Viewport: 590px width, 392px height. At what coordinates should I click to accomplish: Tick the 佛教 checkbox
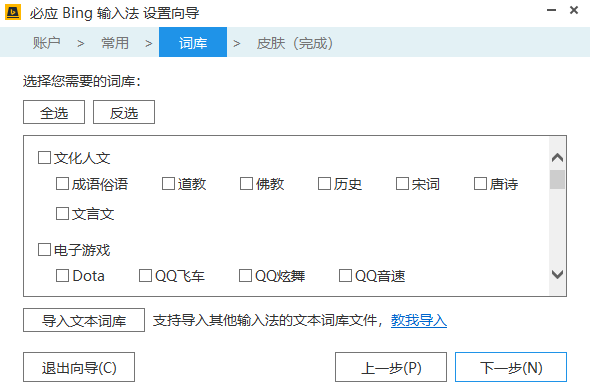(x=246, y=184)
